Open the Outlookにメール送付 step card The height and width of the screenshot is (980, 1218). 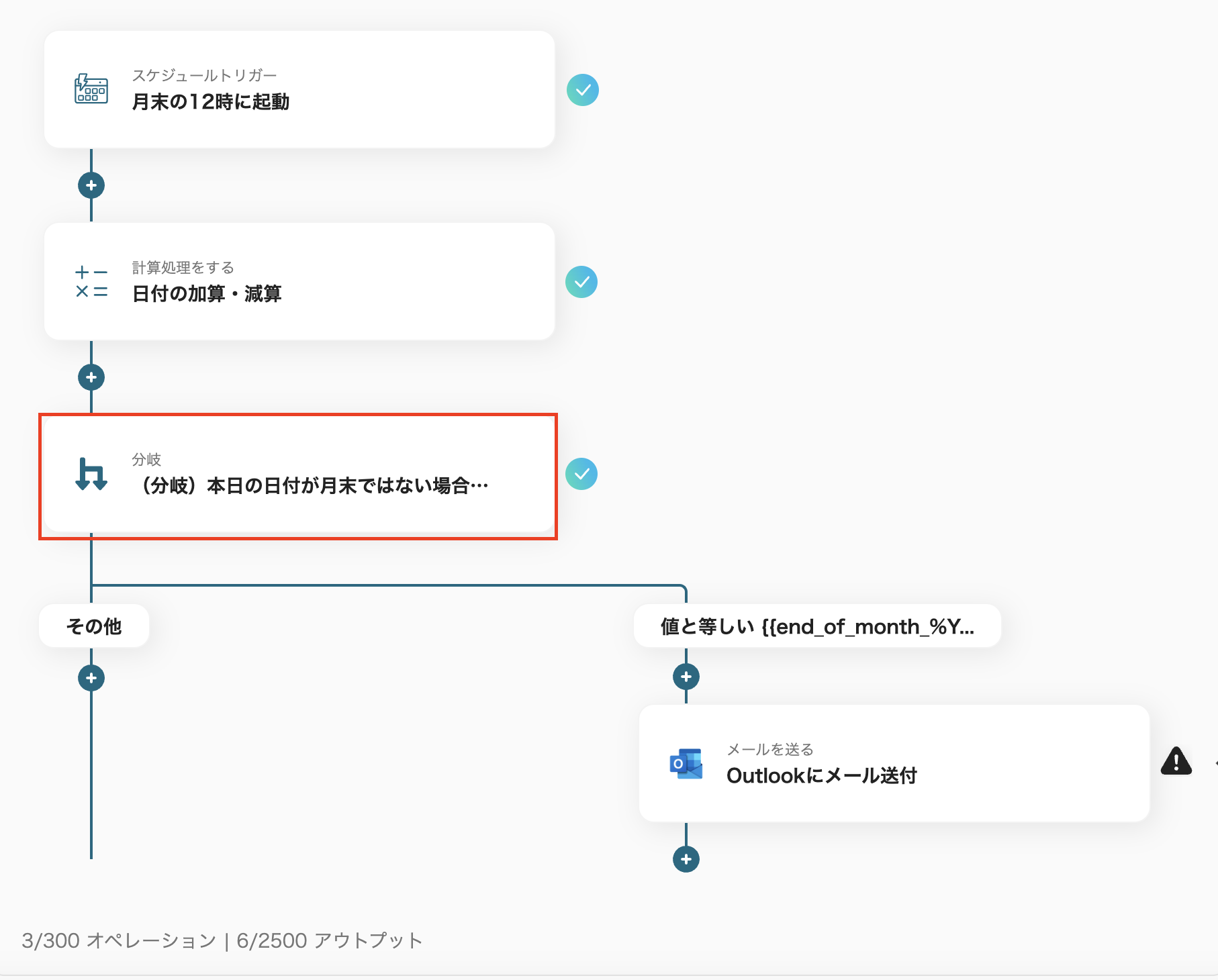pos(894,763)
